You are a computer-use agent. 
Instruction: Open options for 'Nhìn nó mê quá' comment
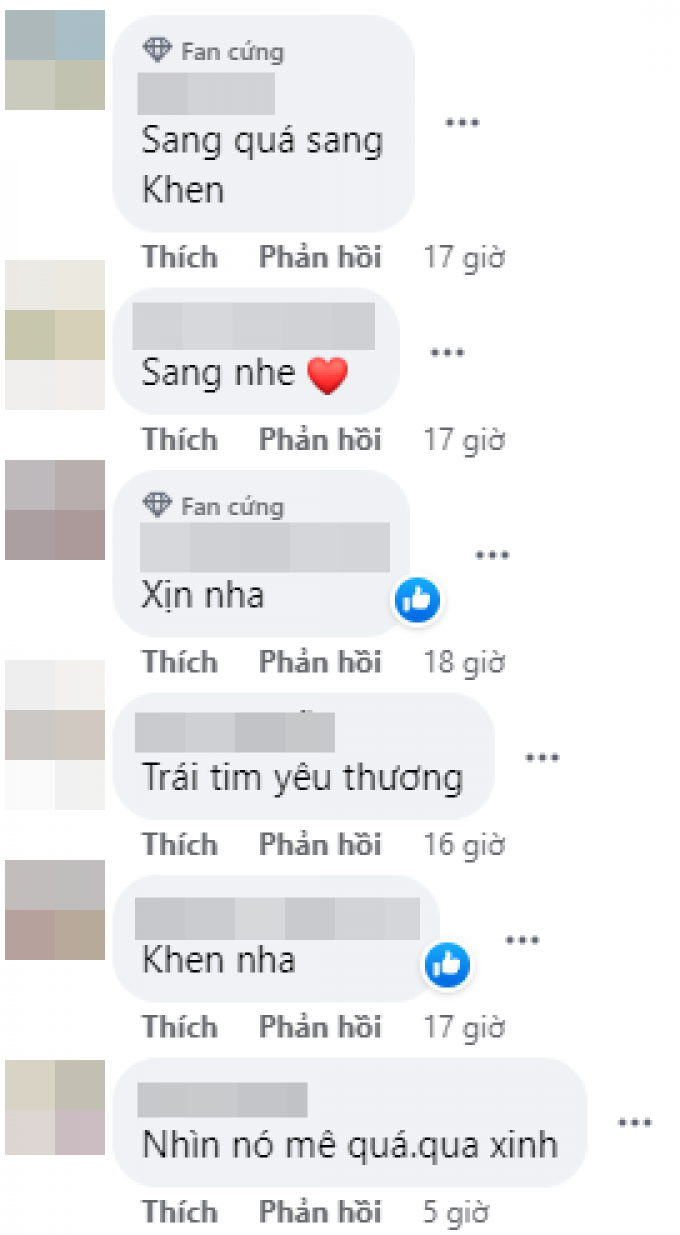[x=634, y=1124]
